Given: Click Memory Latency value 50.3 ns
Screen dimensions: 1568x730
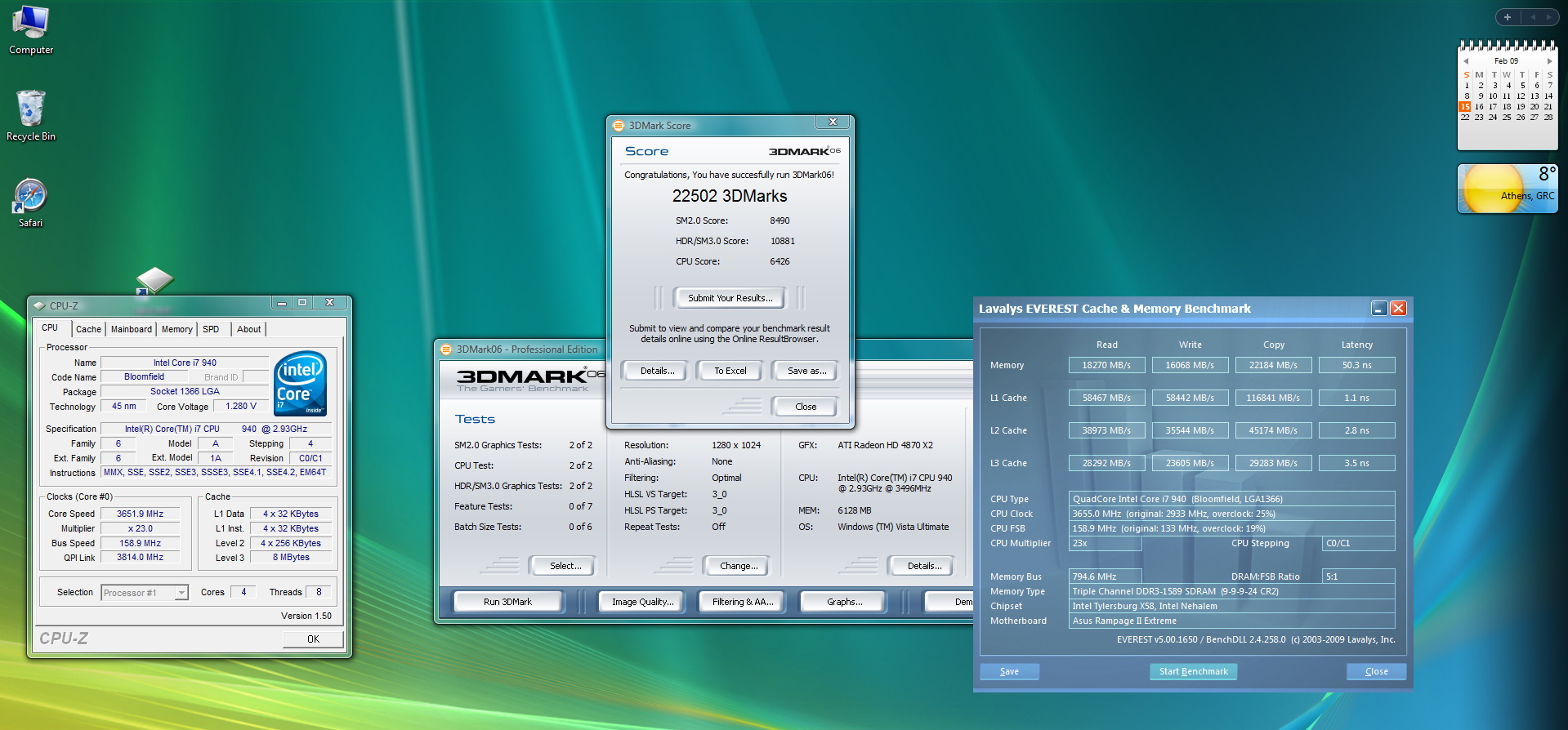Looking at the screenshot, I should coord(1356,365).
